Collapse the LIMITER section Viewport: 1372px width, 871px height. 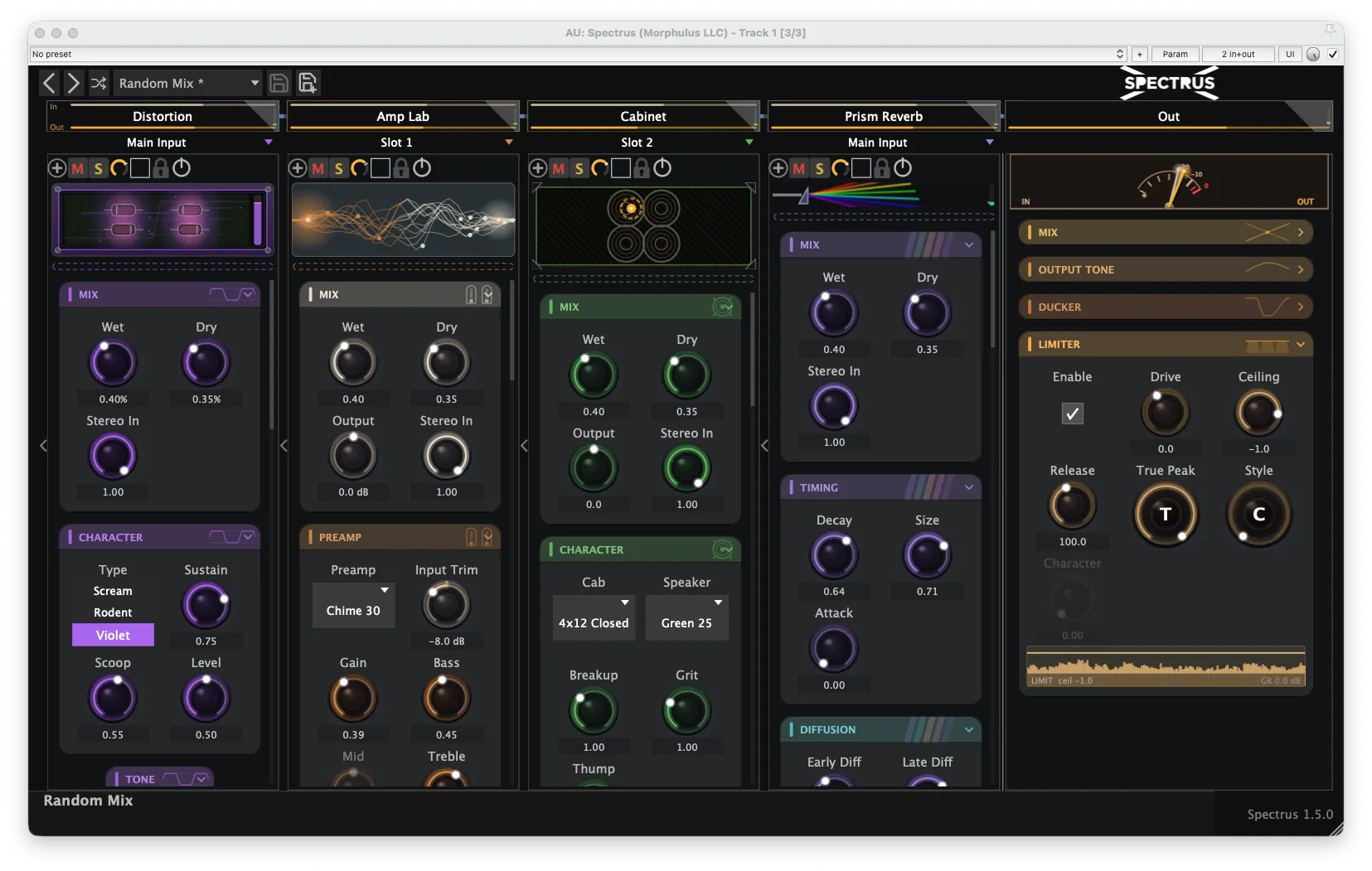click(x=1166, y=344)
